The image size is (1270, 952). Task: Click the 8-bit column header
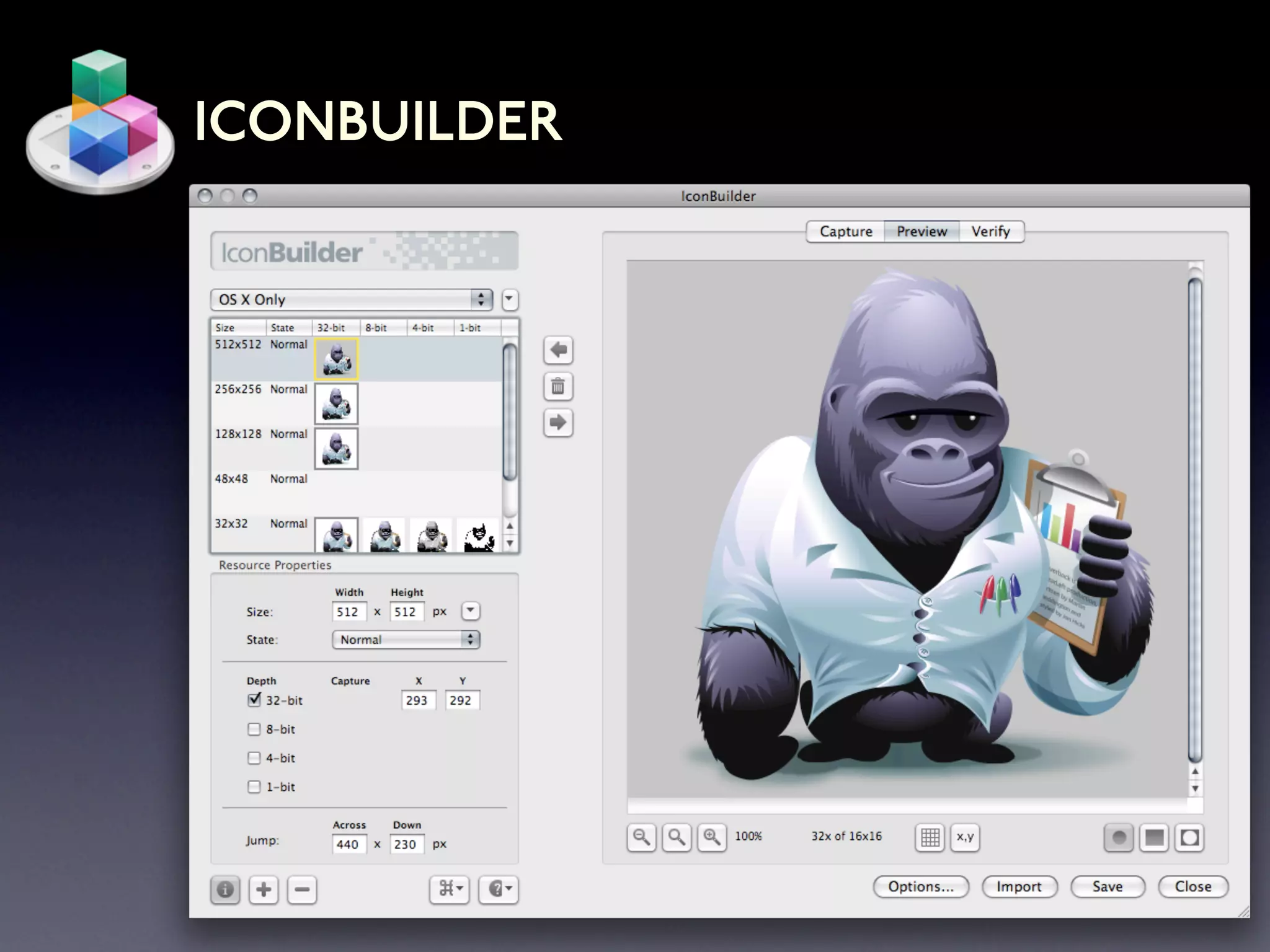click(383, 328)
